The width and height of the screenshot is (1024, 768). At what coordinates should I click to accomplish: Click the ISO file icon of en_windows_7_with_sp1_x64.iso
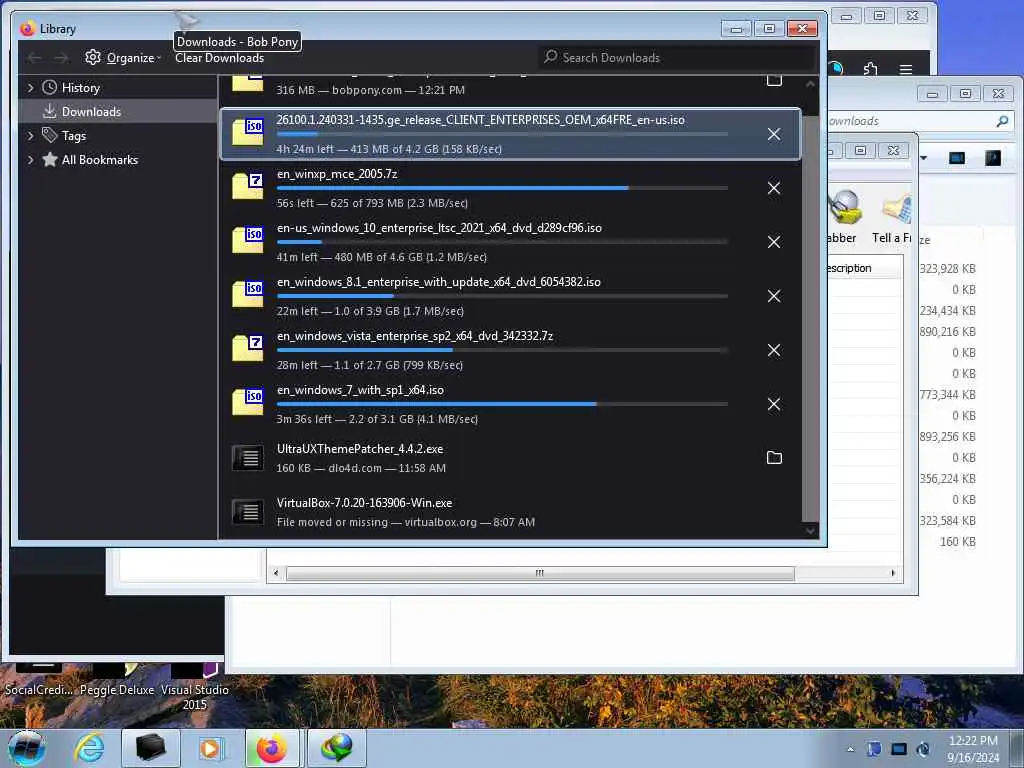tap(248, 402)
